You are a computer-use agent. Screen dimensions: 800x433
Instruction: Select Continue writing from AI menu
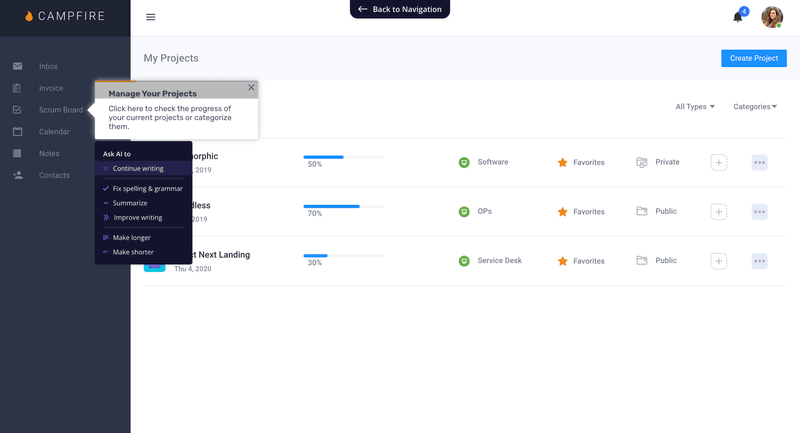[138, 169]
